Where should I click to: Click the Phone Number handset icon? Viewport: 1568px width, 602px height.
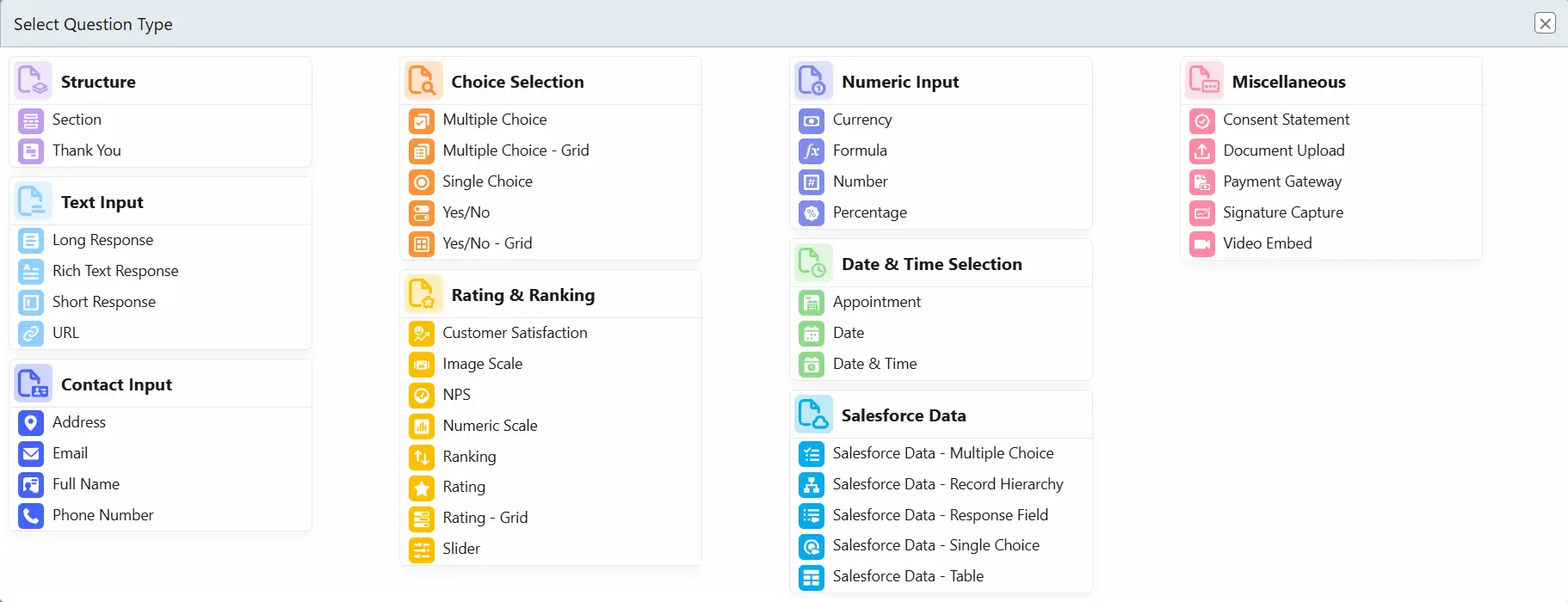point(31,516)
